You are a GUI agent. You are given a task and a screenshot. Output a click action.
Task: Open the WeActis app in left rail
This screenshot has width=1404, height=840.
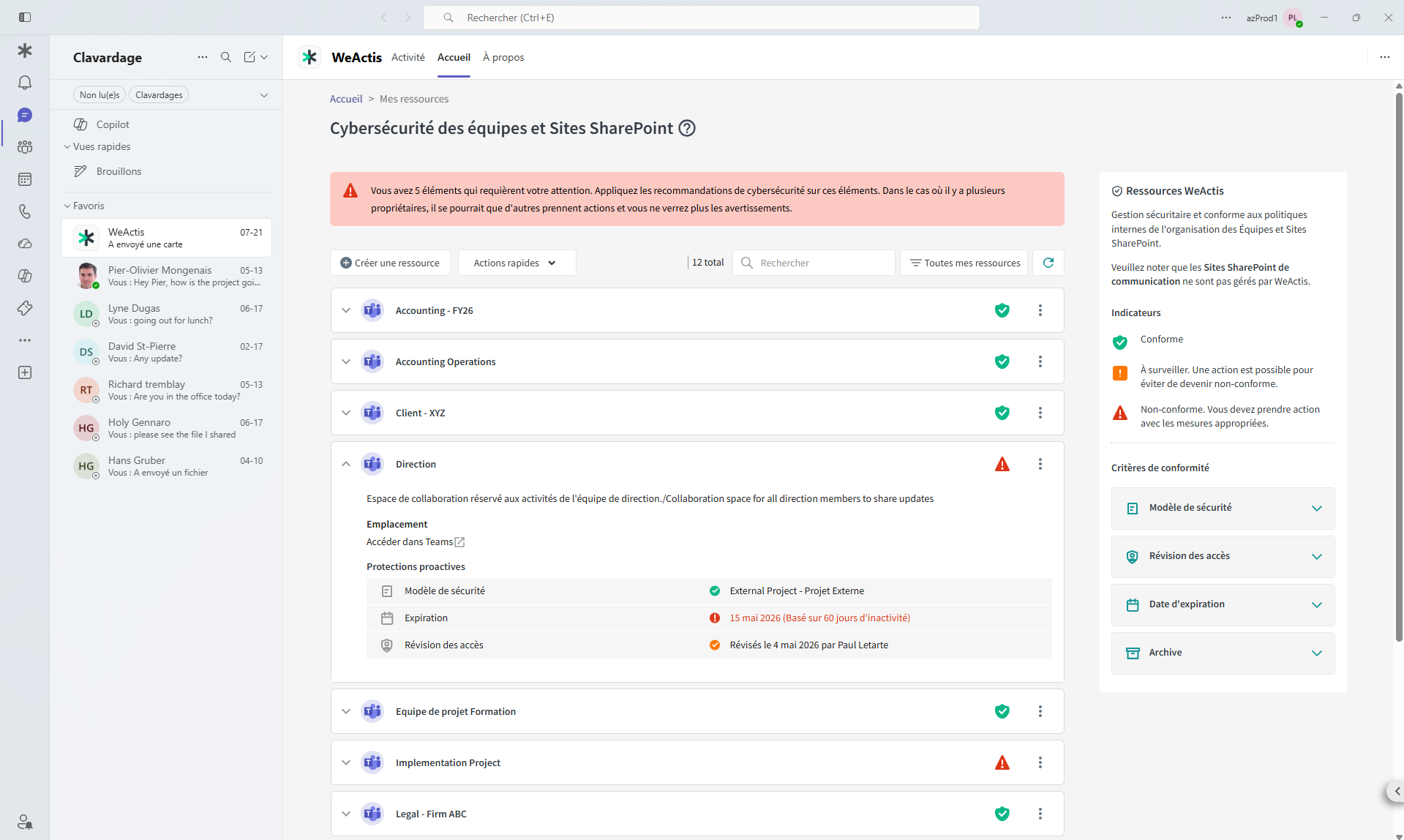(25, 50)
